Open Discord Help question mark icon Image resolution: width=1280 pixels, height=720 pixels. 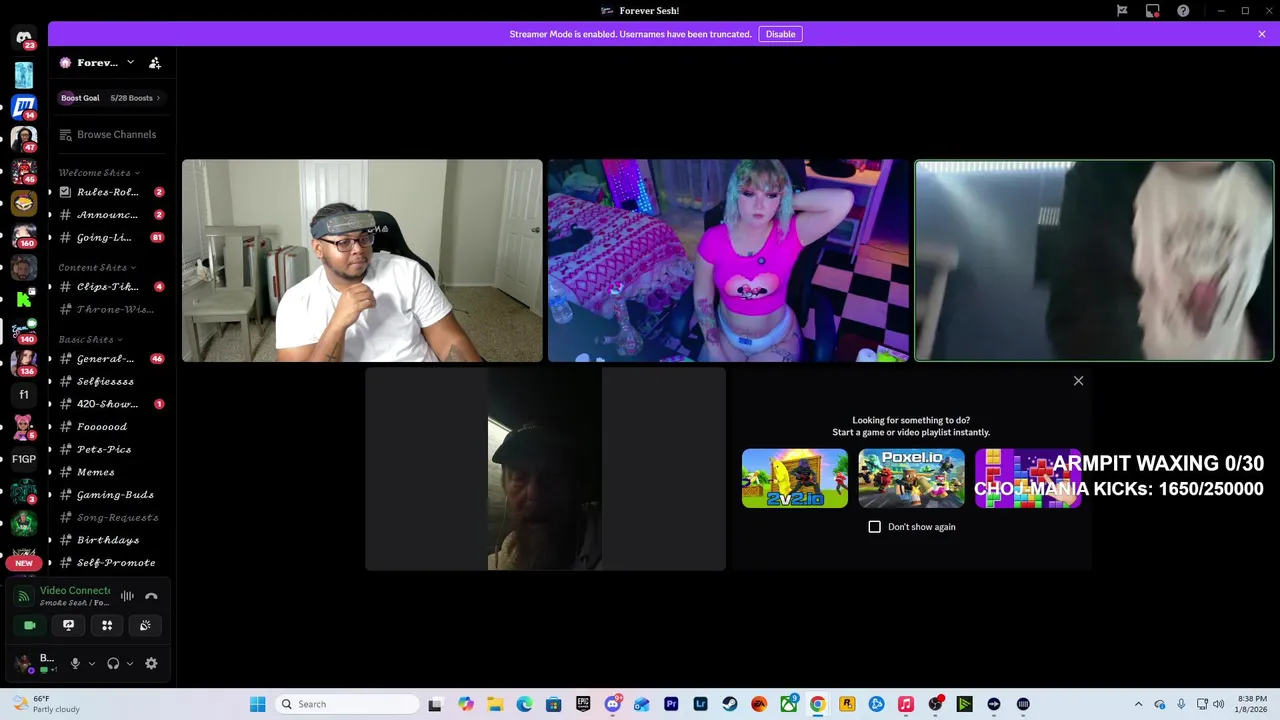(1183, 11)
